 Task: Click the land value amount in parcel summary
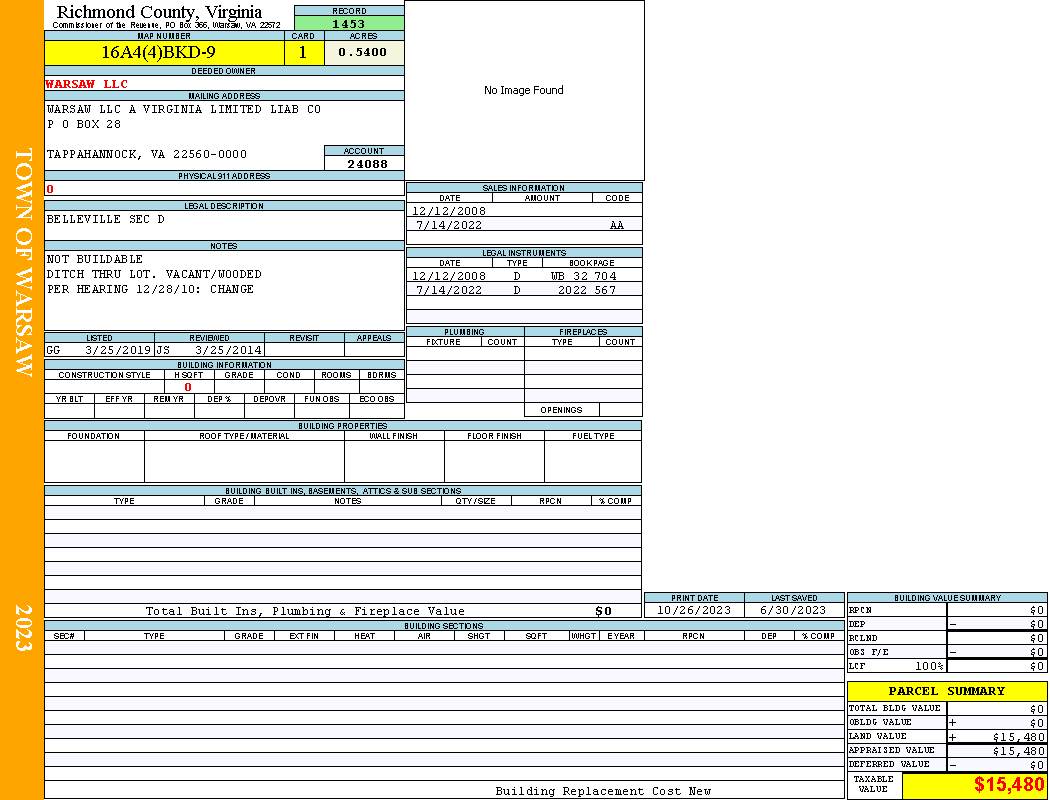pos(1018,737)
